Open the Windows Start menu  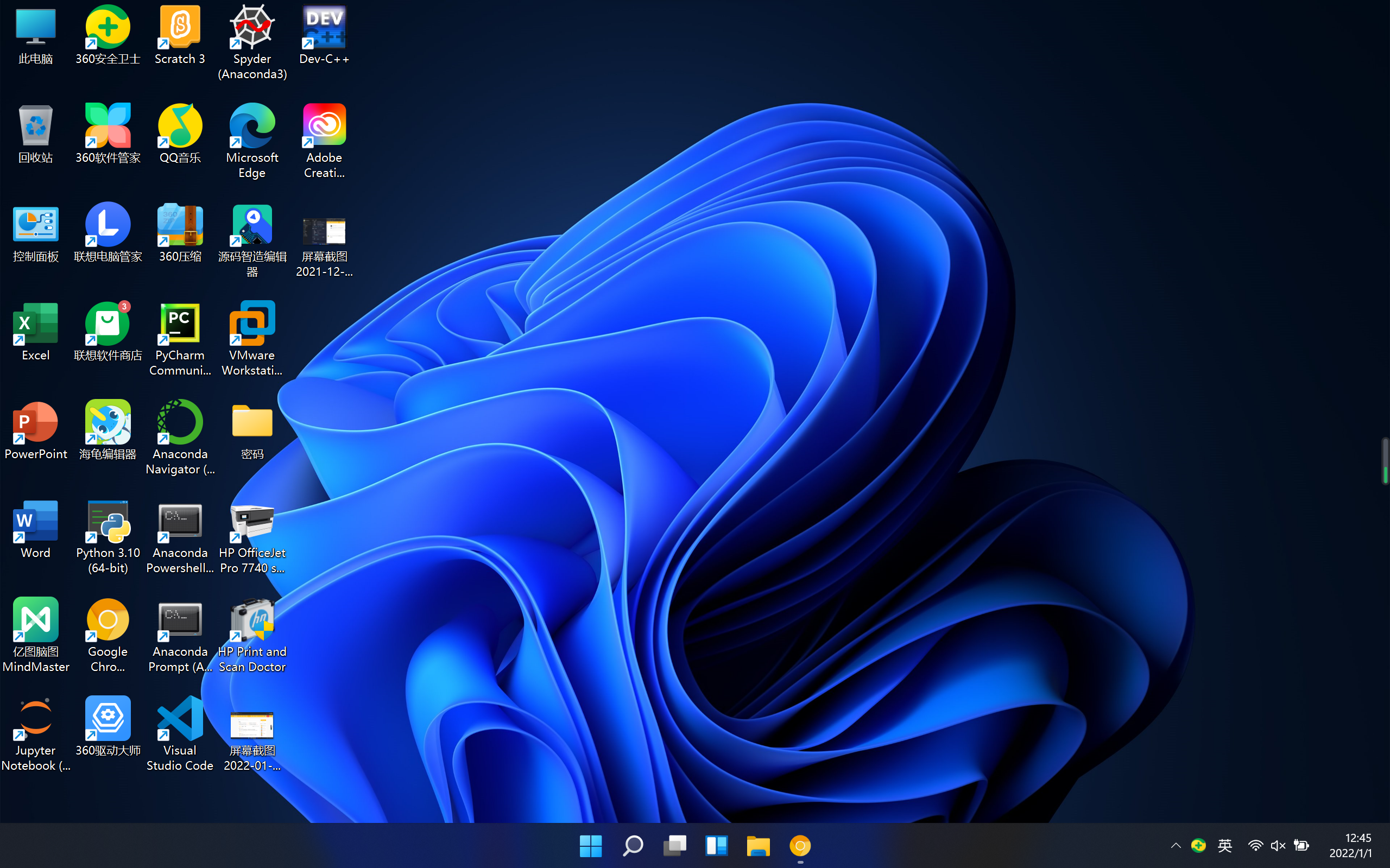pos(591,846)
